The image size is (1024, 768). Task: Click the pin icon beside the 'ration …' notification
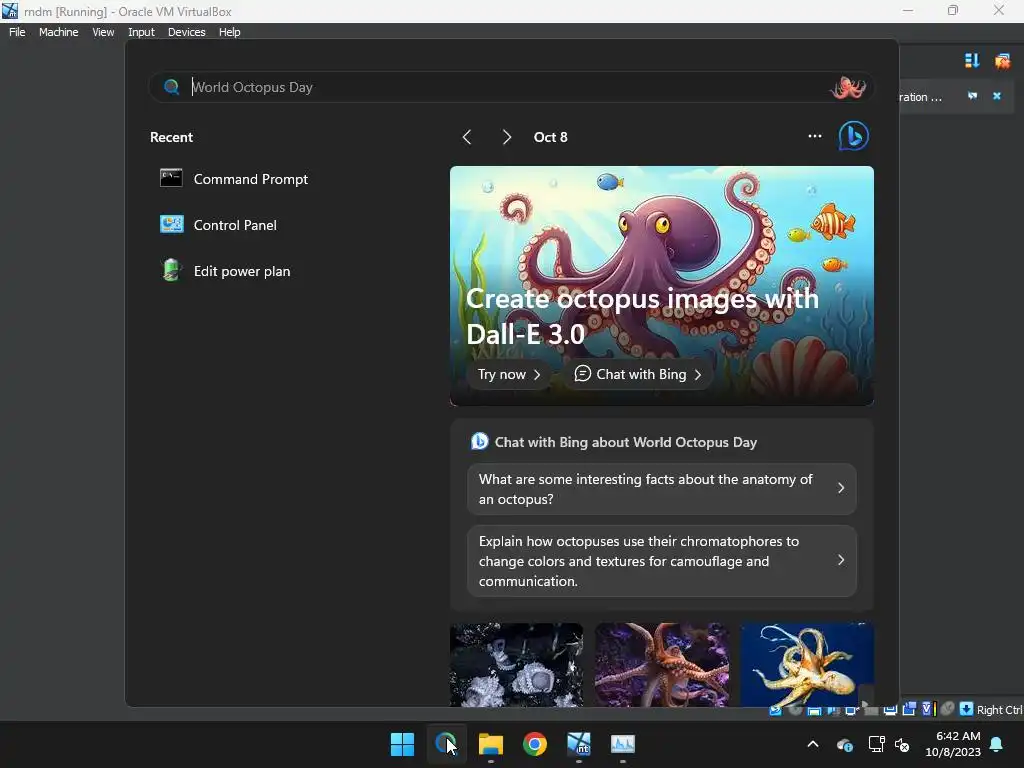[x=972, y=96]
